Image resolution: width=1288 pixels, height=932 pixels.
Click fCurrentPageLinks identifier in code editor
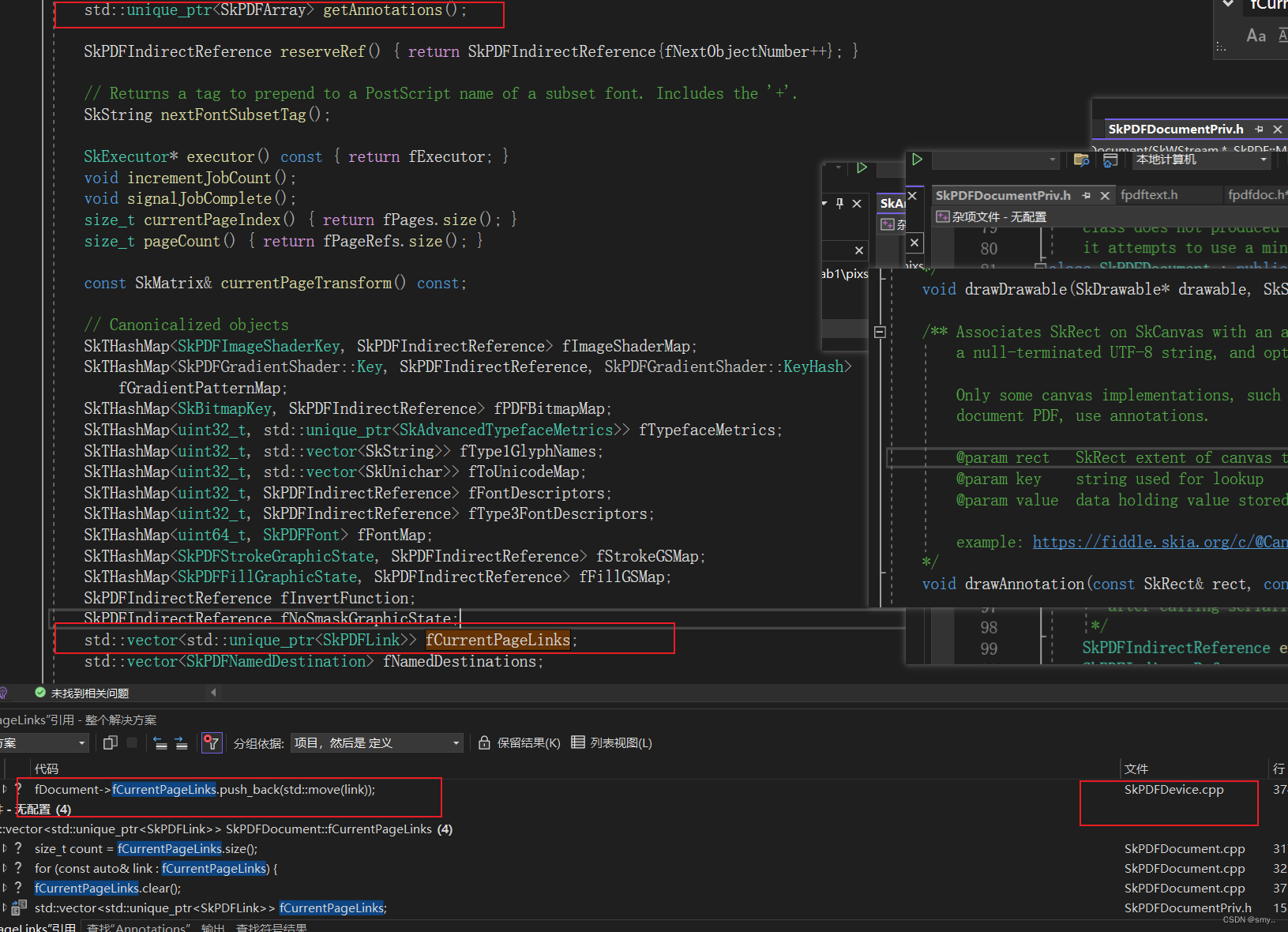498,640
